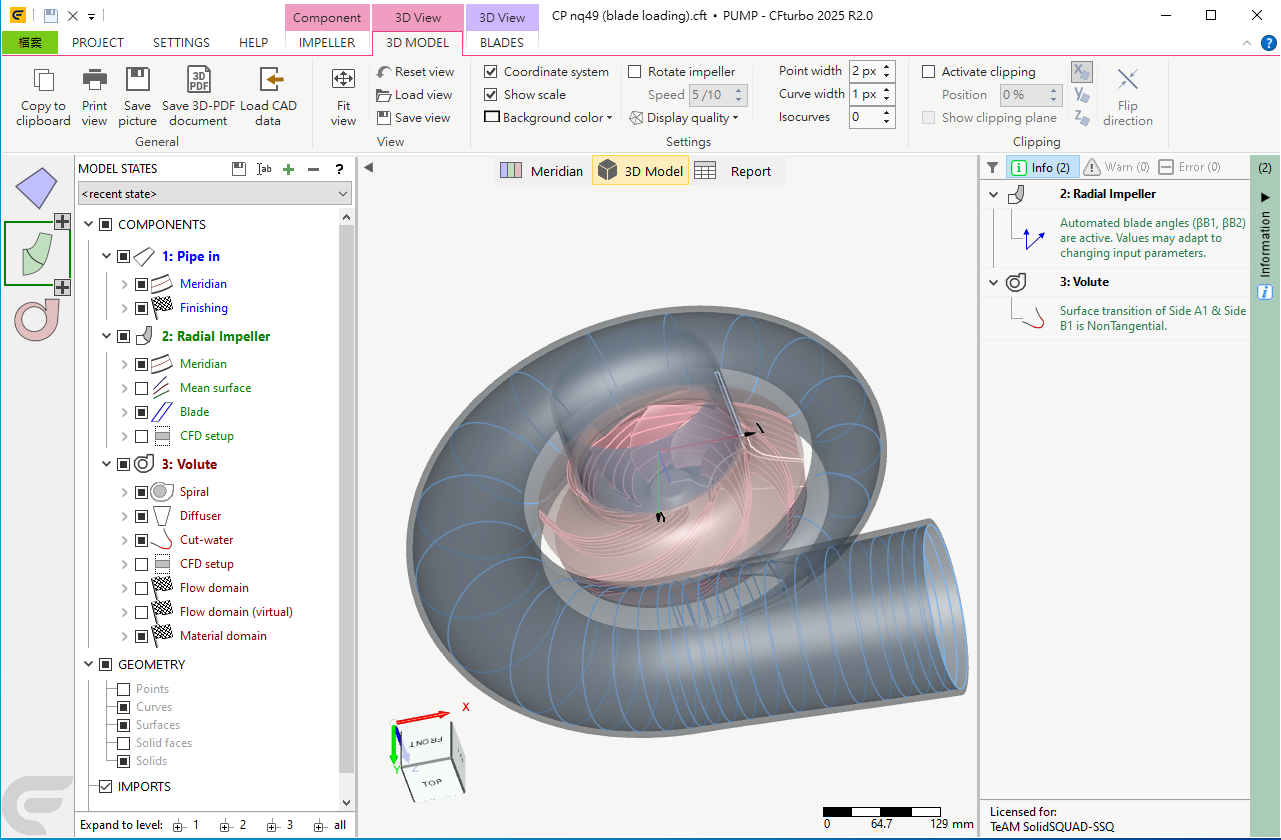Toggle geometry Points checkbox
The height and width of the screenshot is (840, 1281).
tap(124, 689)
